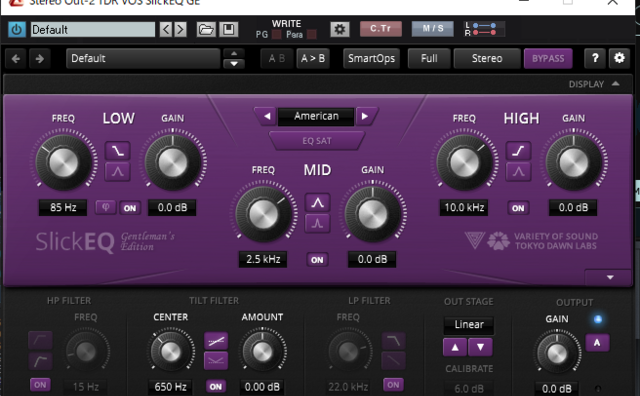Screen dimensions: 640x396
Task: Select next preset with right bracket arrow
Action: (x=180, y=29)
